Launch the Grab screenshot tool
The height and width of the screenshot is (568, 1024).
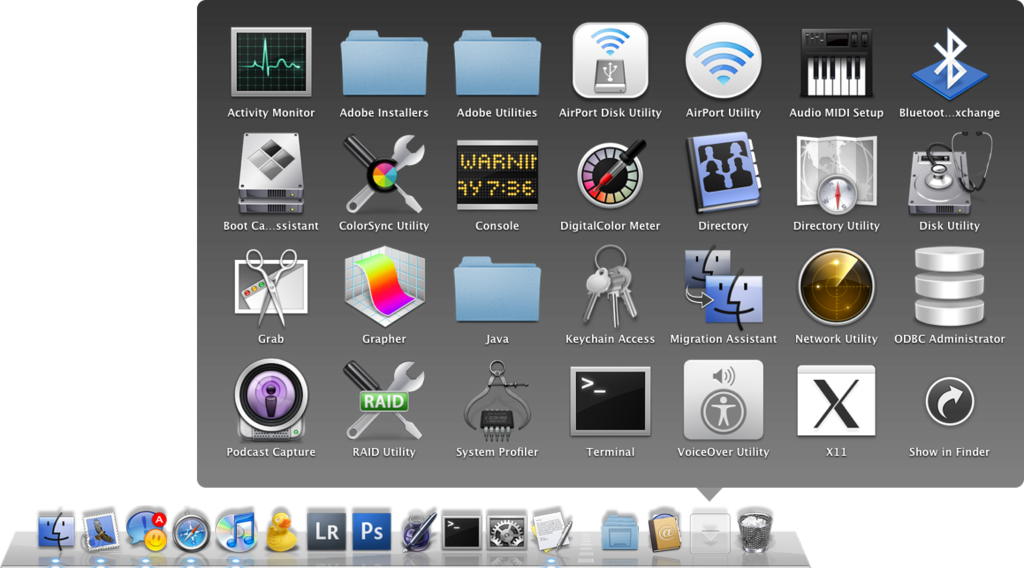pos(270,287)
